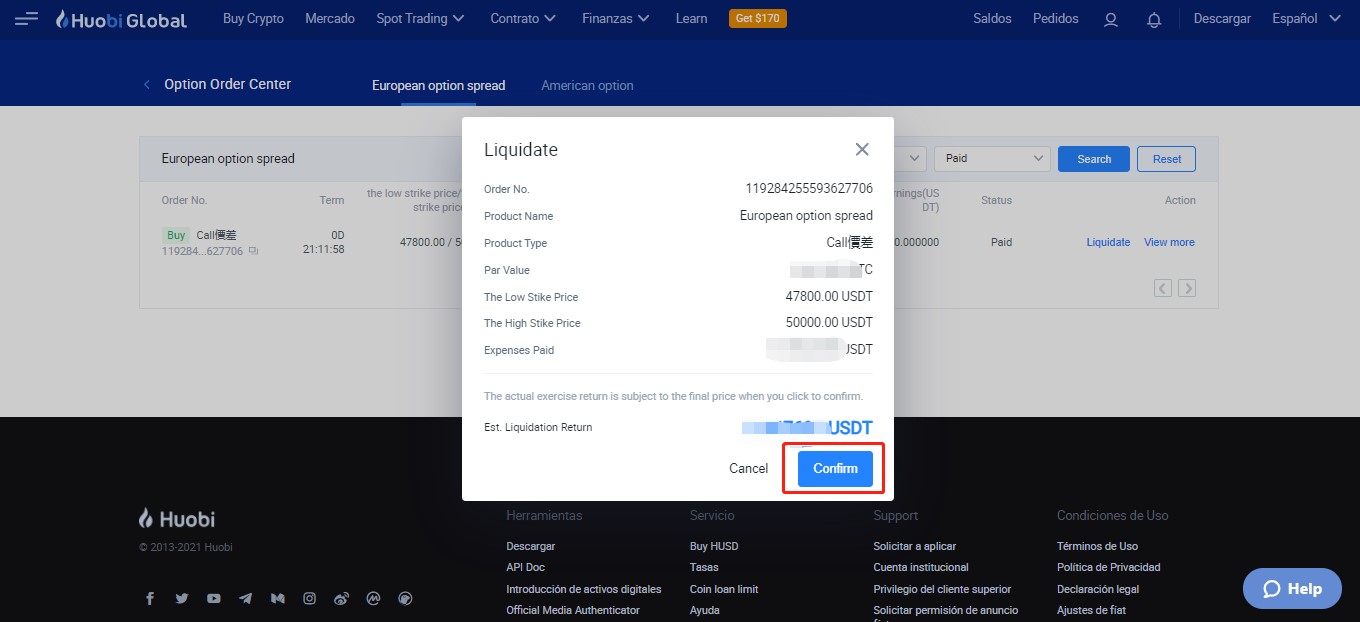Cancel the Liquidate dialog

(748, 469)
